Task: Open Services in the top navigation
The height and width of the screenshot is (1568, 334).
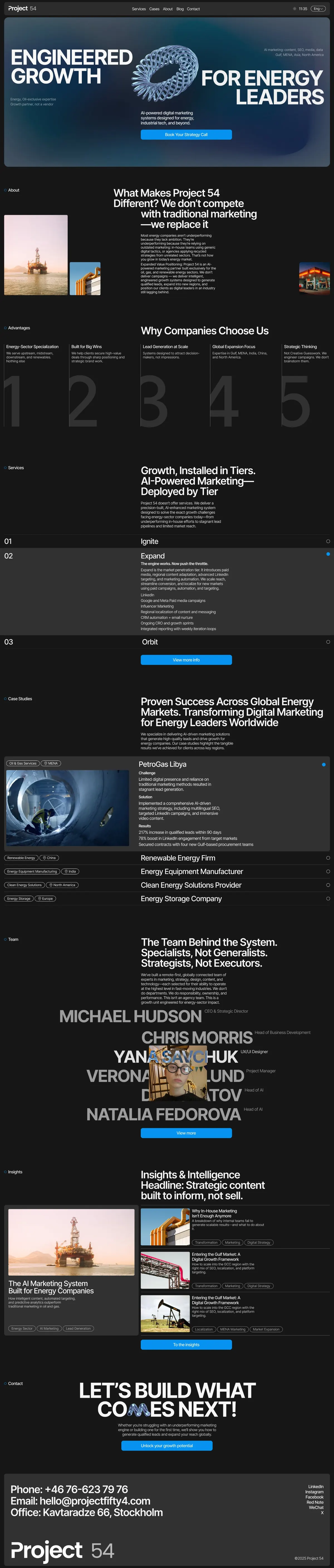Action: (x=139, y=9)
